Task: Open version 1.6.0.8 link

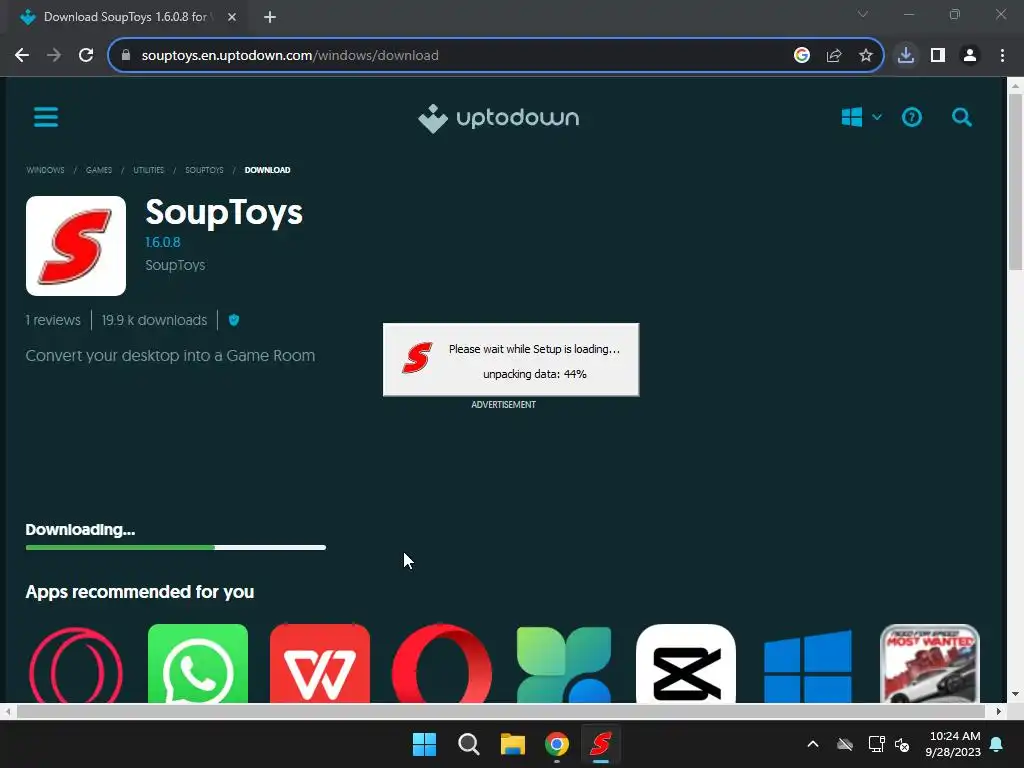Action: pos(163,242)
